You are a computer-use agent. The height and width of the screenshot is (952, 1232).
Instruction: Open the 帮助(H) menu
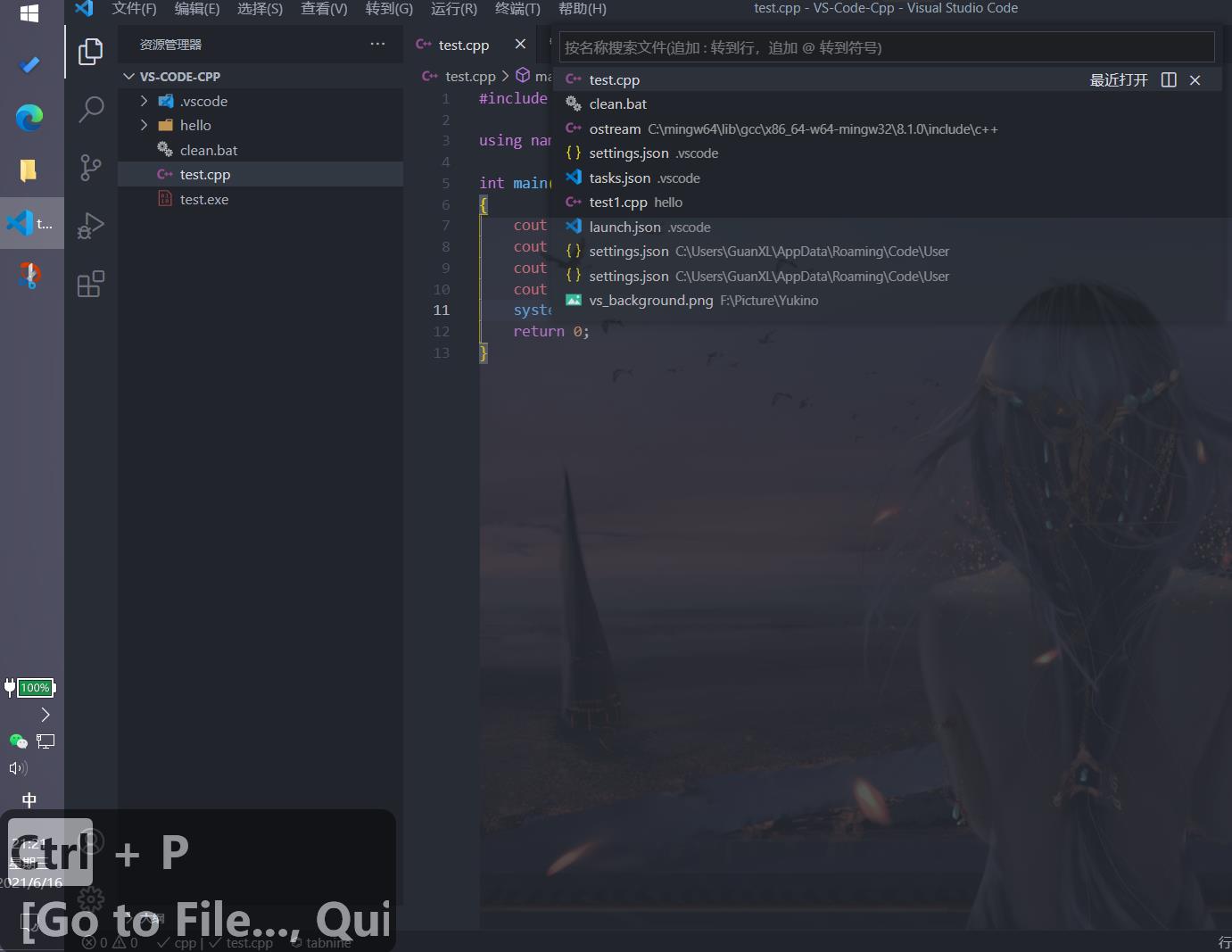[x=582, y=9]
